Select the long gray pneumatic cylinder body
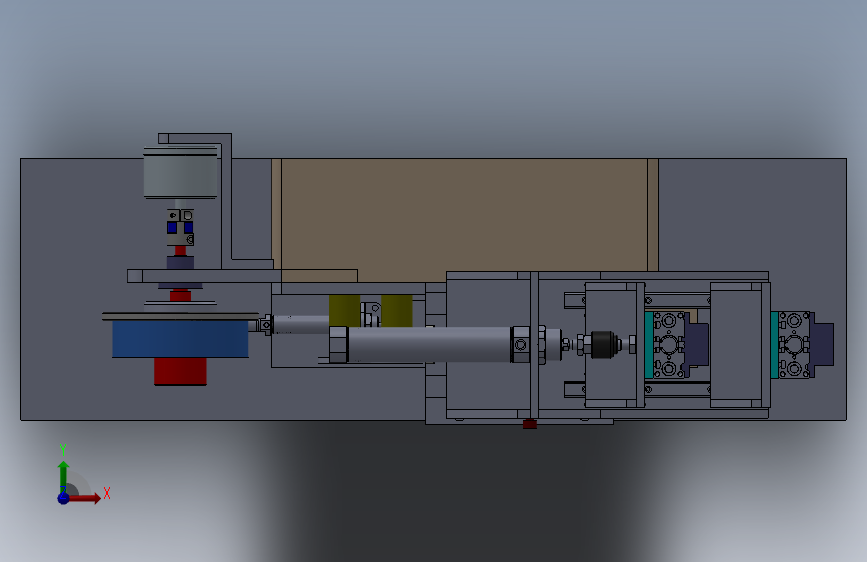The height and width of the screenshot is (562, 867). tap(430, 345)
